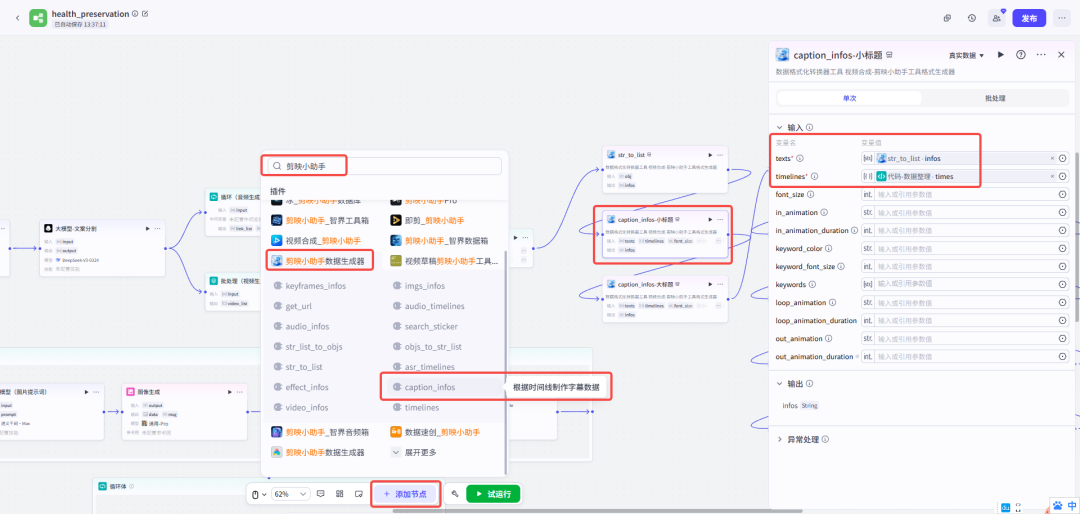The width and height of the screenshot is (1080, 514).
Task: Open the green workflow logo icon
Action: (x=38, y=18)
